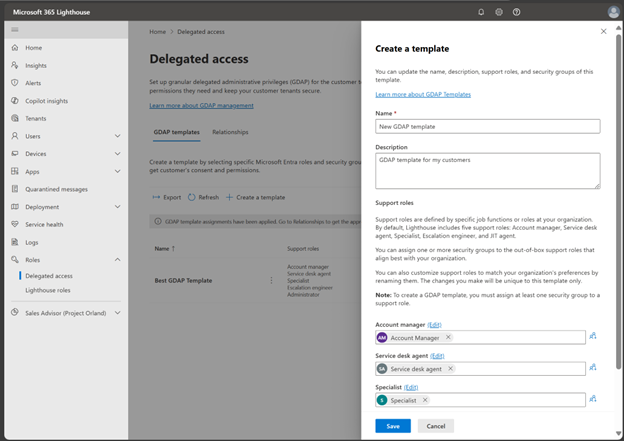624x441 pixels.
Task: Add security group to Specialist role
Action: 593,399
